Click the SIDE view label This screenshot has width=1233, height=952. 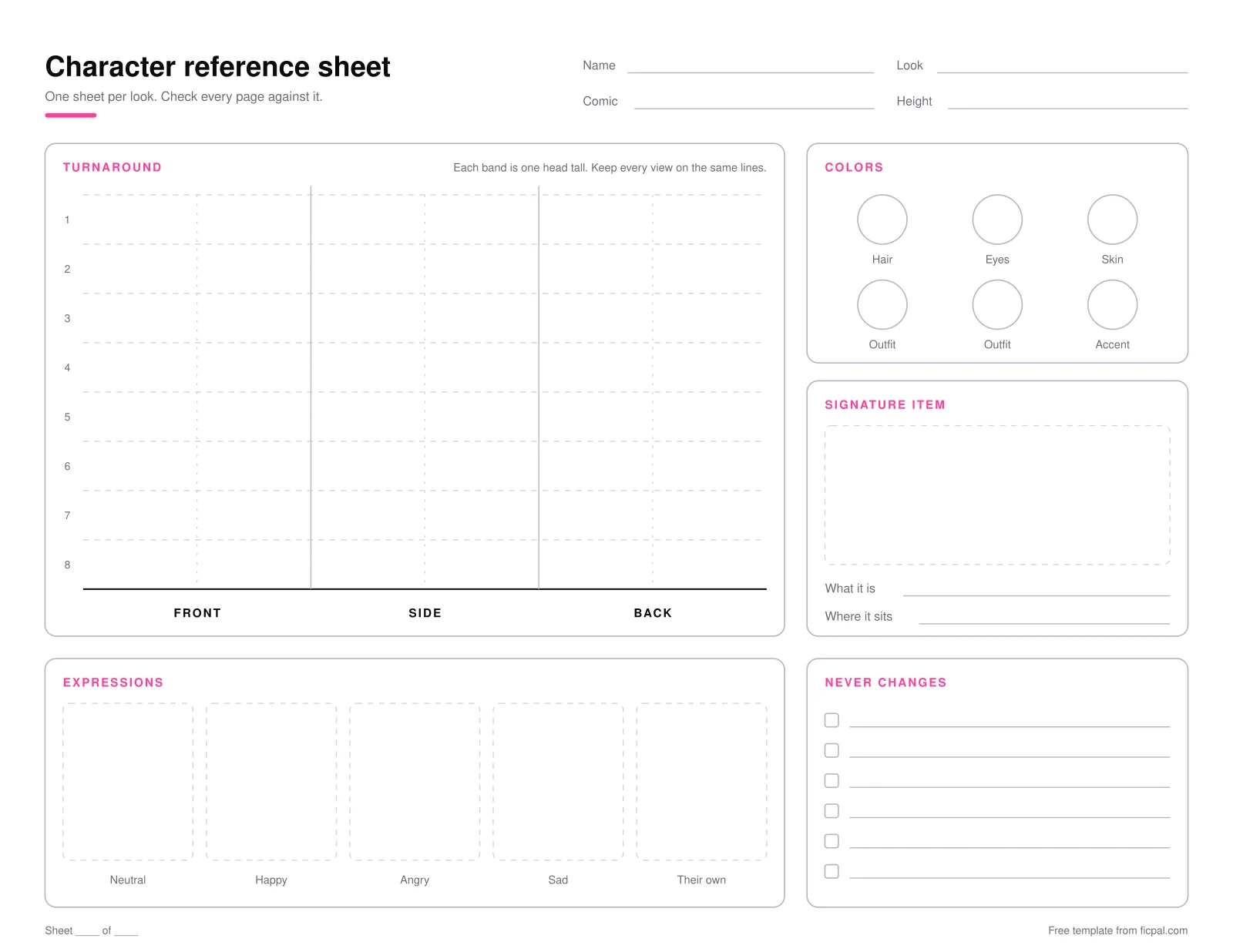pyautogui.click(x=425, y=613)
